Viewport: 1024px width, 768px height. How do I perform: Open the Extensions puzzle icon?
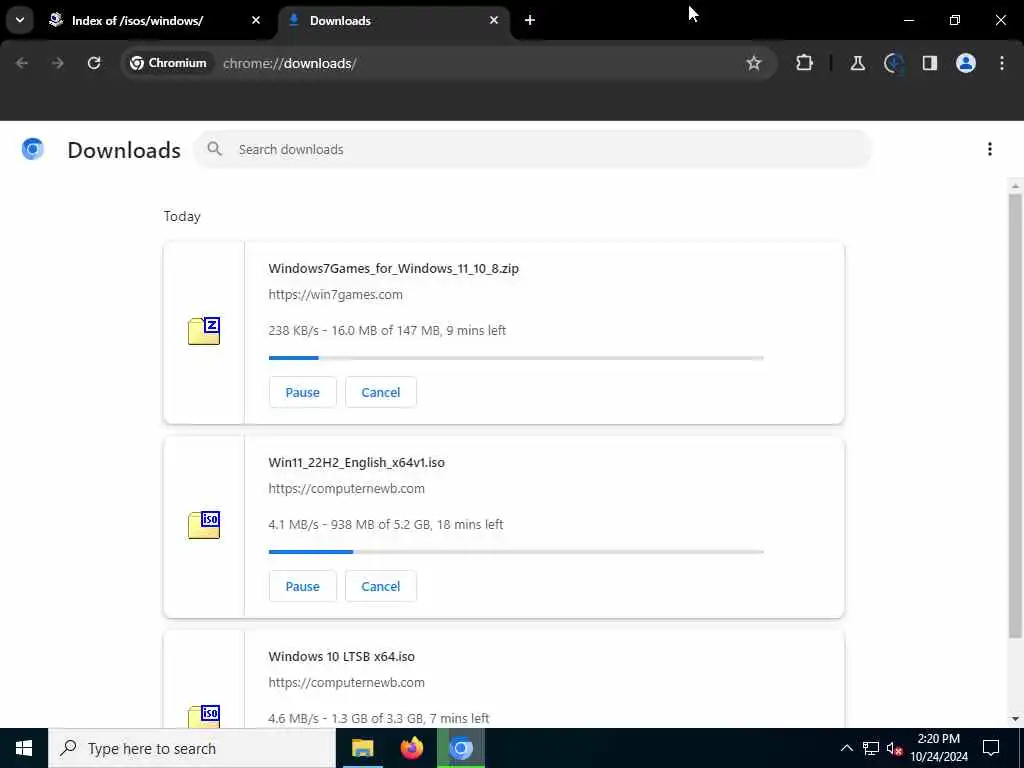805,63
